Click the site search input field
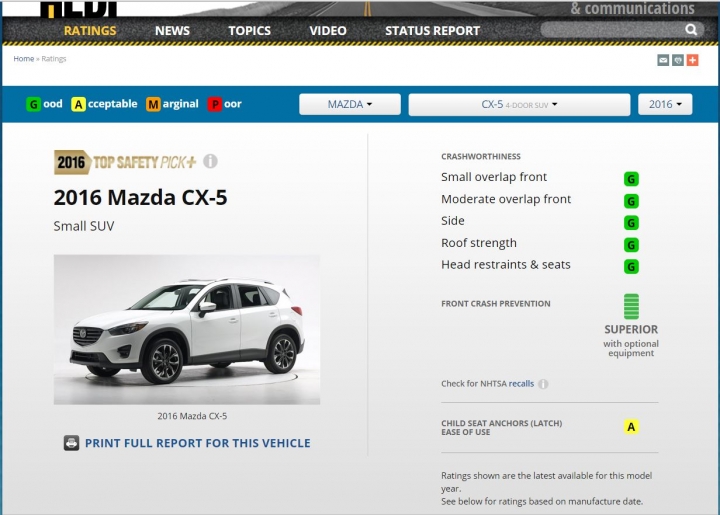Viewport: 720px width, 515px height. 613,30
